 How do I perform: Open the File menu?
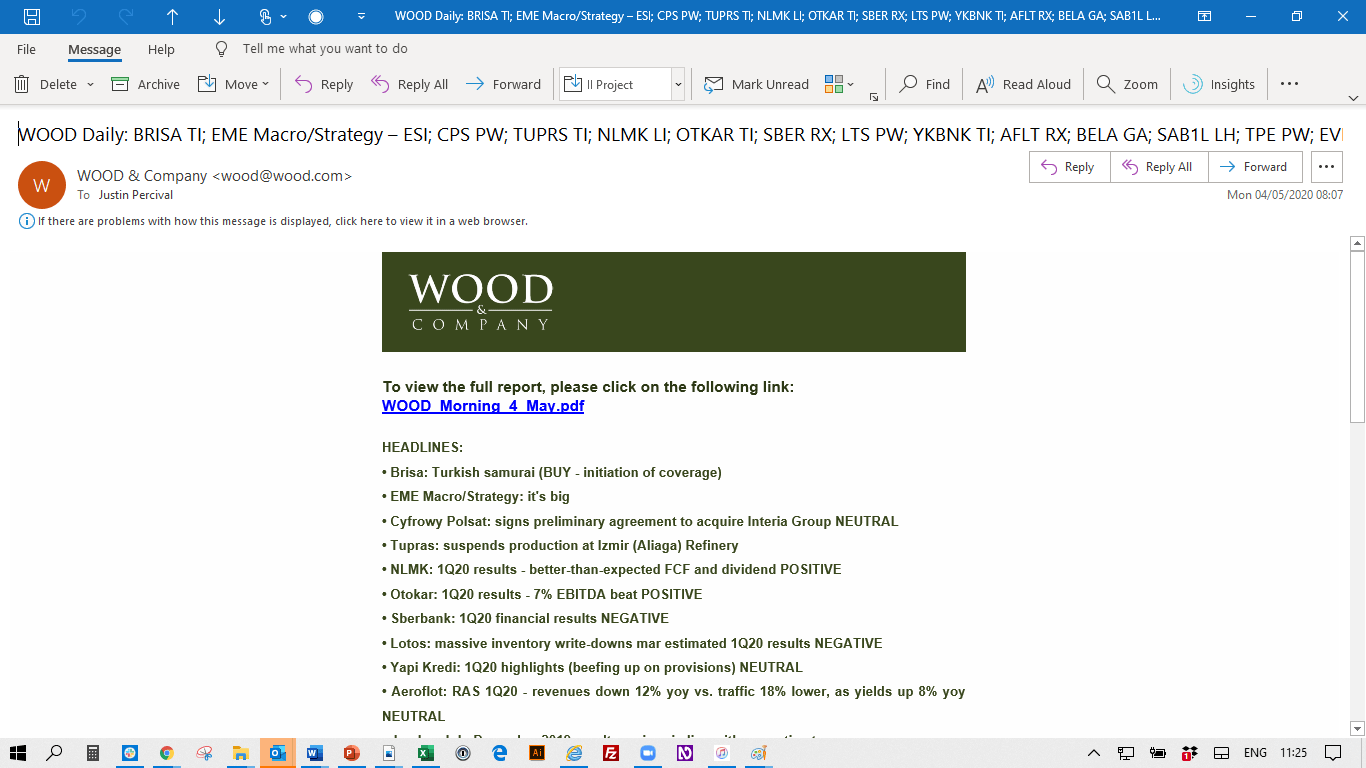[x=26, y=49]
